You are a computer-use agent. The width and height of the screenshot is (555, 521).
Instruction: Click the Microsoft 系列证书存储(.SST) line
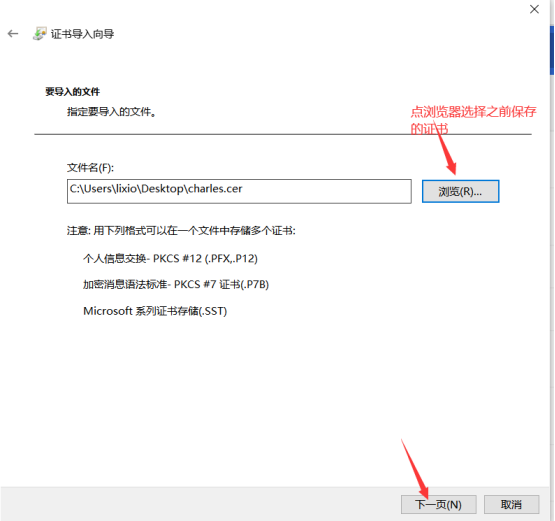coord(155,311)
